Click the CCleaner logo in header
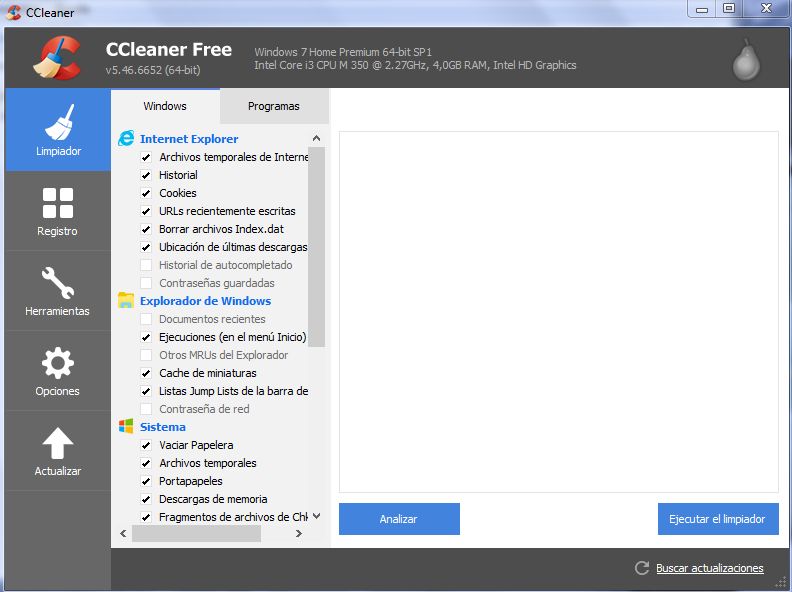Screen dimensions: 792x592 point(58,58)
